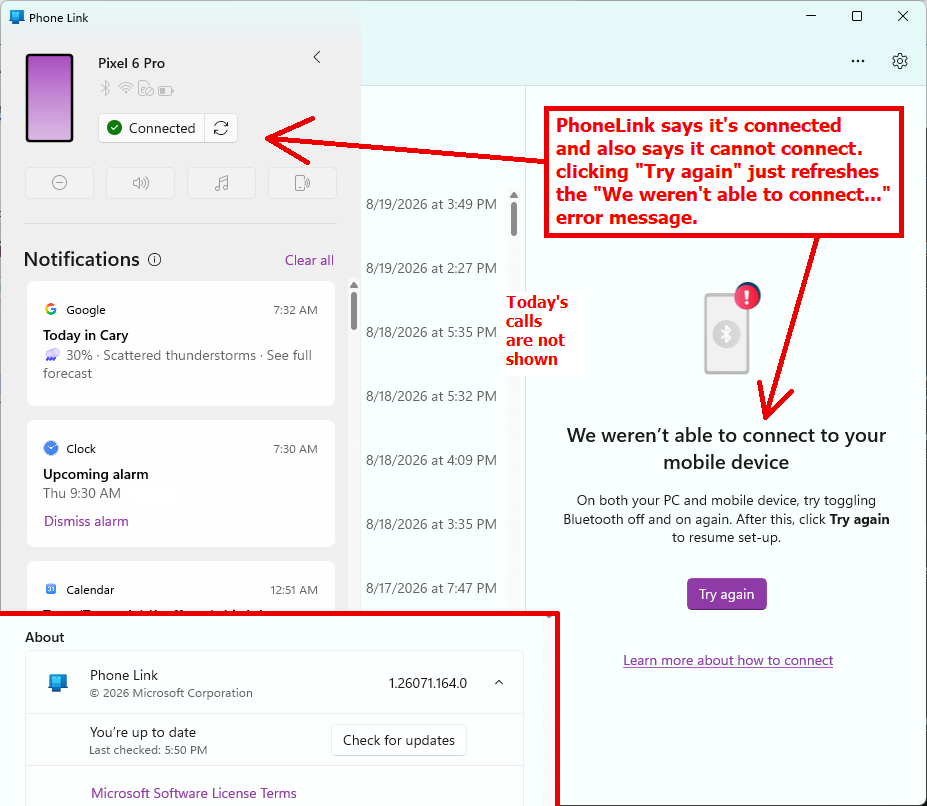Open the phone audio player music icon
This screenshot has height=806, width=927.
tap(221, 183)
